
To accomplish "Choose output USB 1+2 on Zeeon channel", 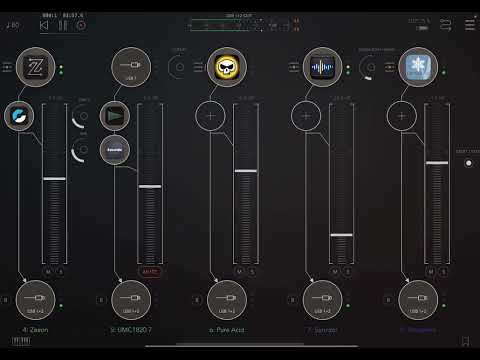I will [x=35, y=300].
